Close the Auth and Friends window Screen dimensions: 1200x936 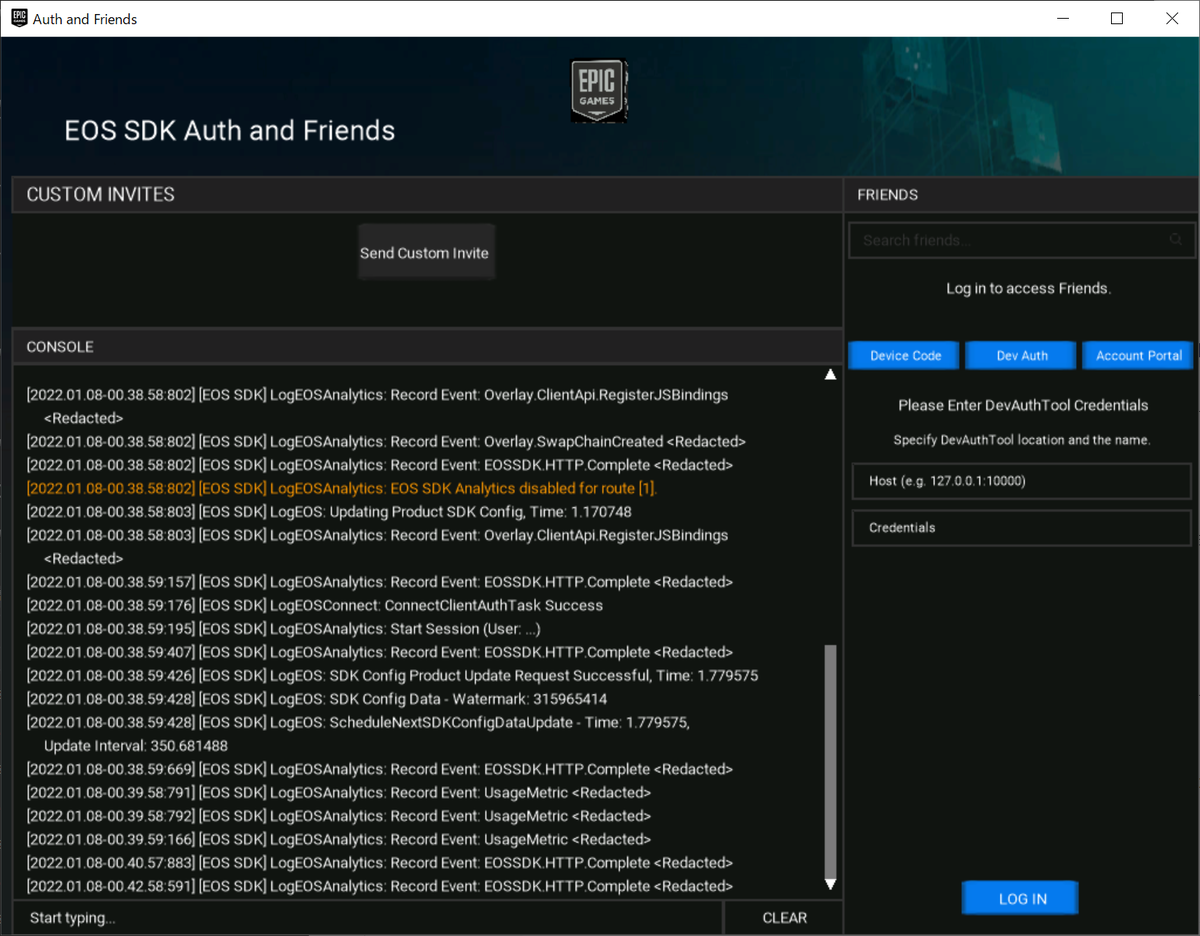(1172, 18)
